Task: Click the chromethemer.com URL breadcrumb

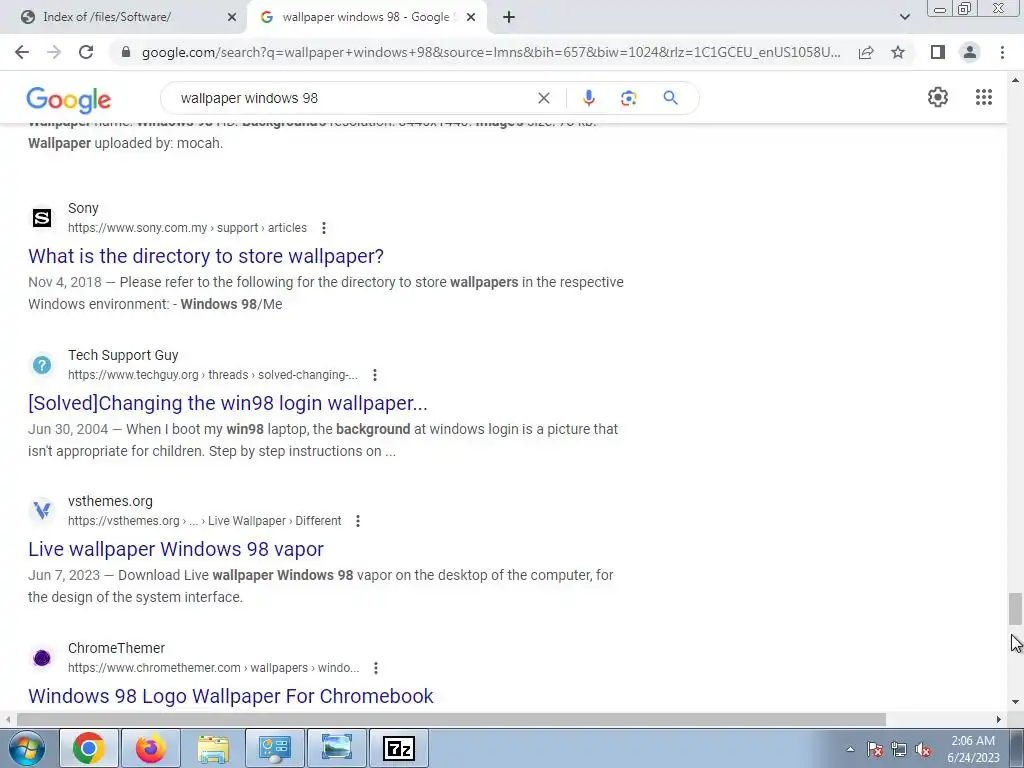Action: tap(214, 668)
